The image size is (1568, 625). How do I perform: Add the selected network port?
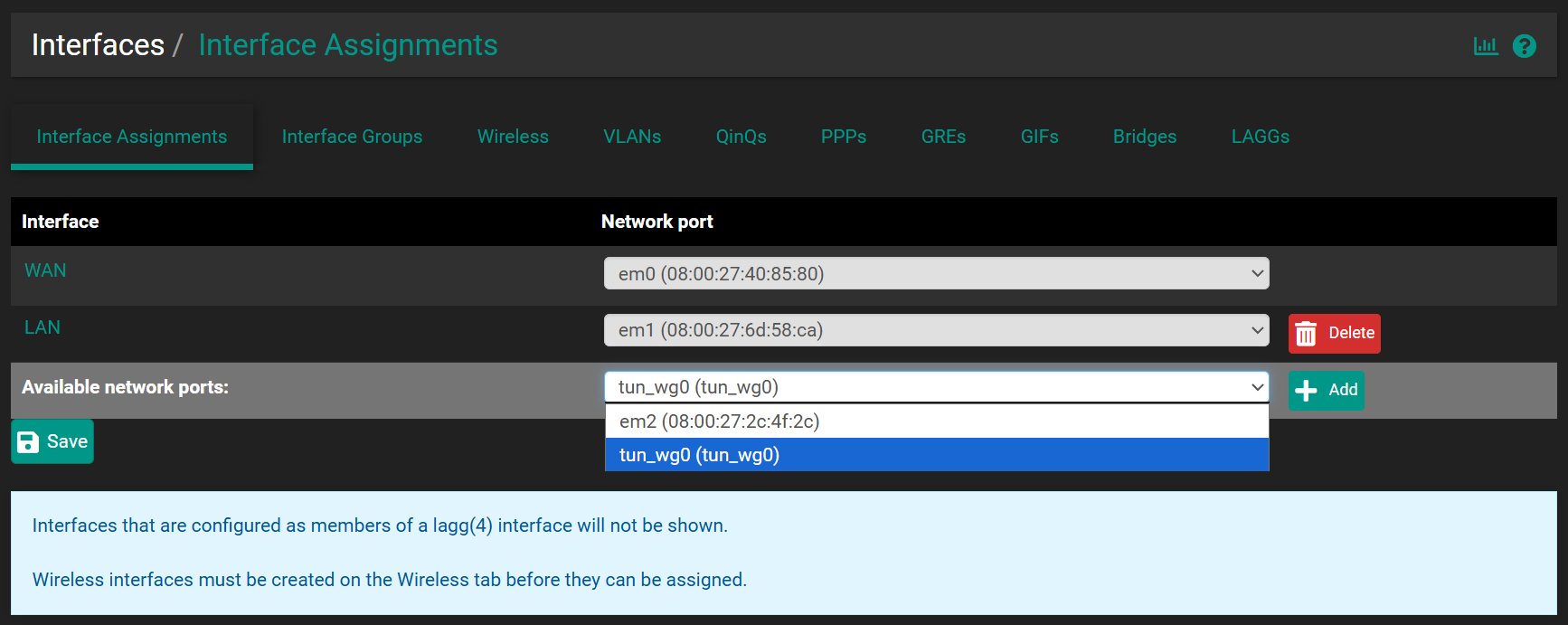click(x=1326, y=390)
